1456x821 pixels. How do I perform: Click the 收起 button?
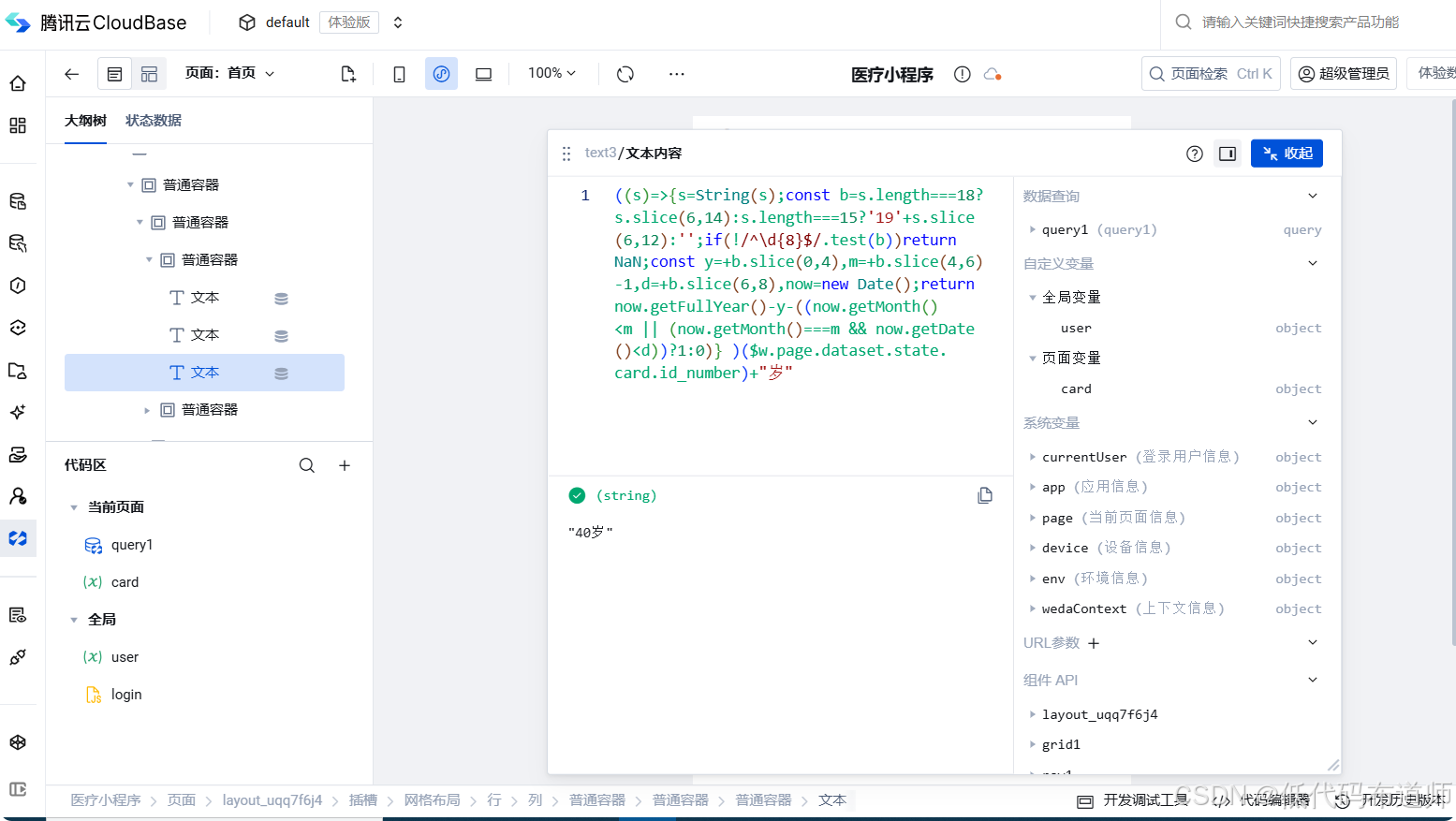coord(1287,153)
